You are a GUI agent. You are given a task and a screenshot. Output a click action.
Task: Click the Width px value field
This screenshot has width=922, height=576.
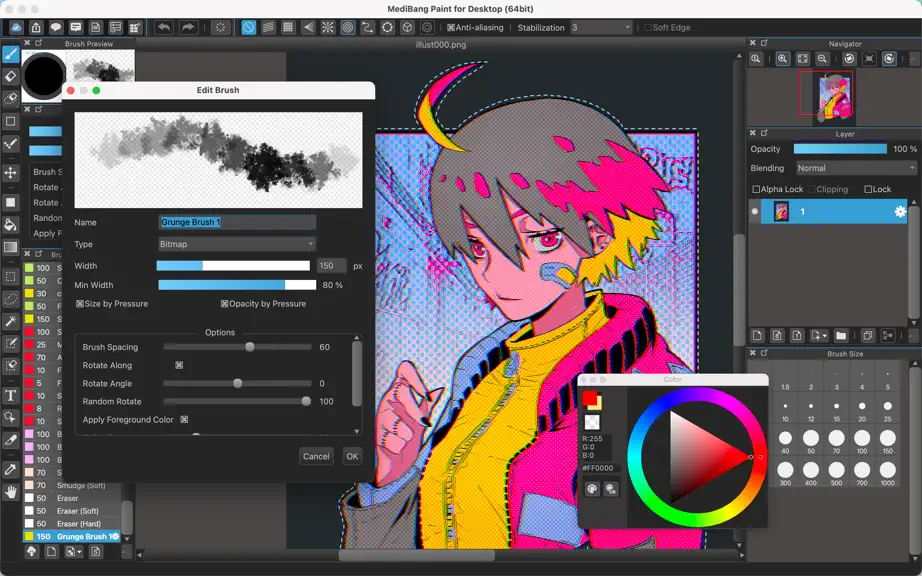tap(332, 266)
